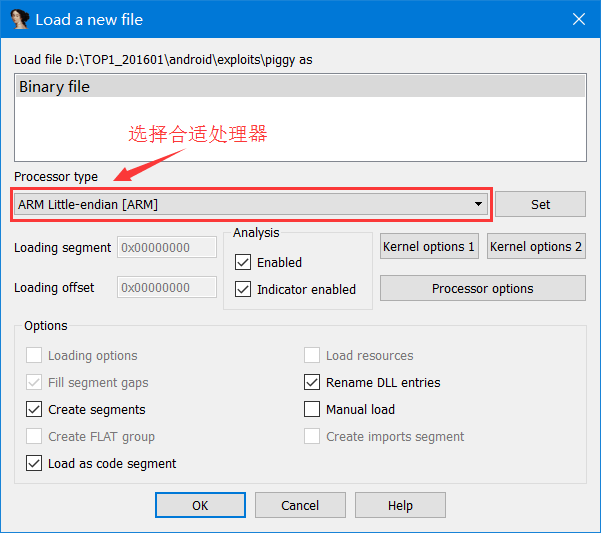
Task: Open Kernel options 2
Action: pos(536,246)
